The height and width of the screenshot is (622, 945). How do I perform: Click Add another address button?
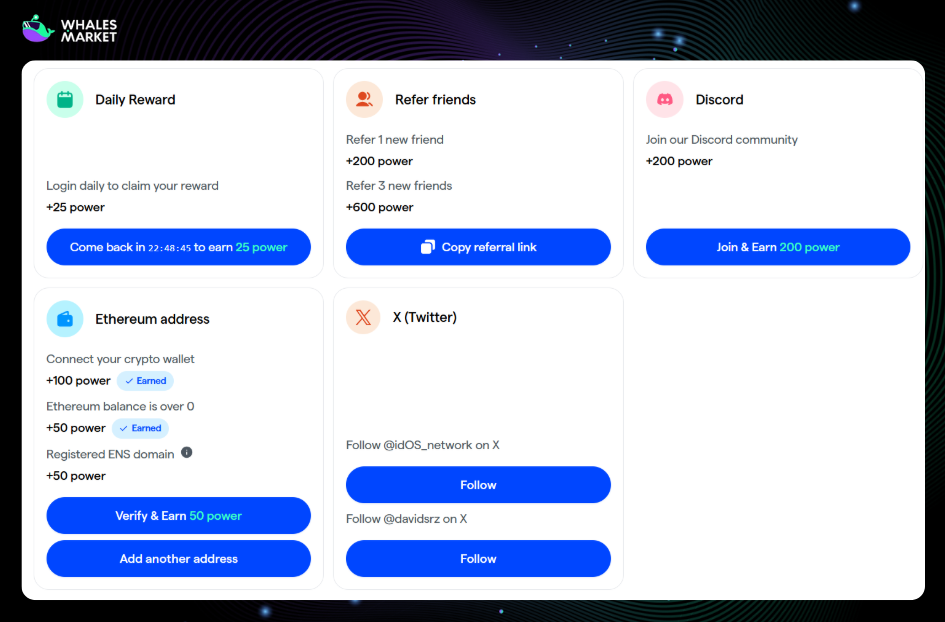(178, 559)
